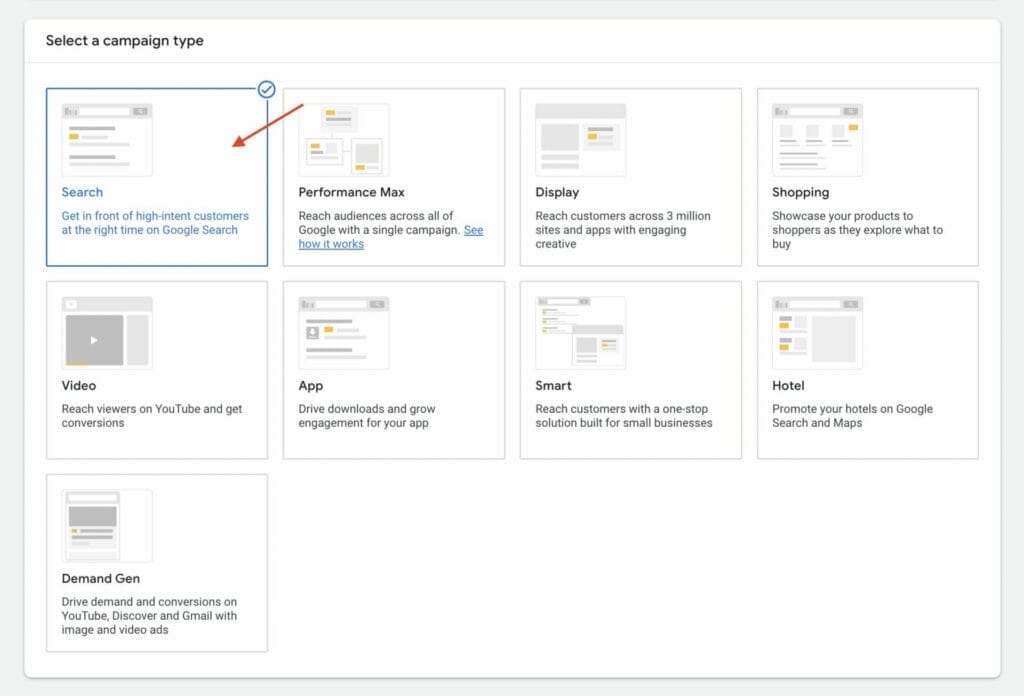The width and height of the screenshot is (1024, 696).
Task: Deselect the checkmark on the Search card
Action: [266, 89]
